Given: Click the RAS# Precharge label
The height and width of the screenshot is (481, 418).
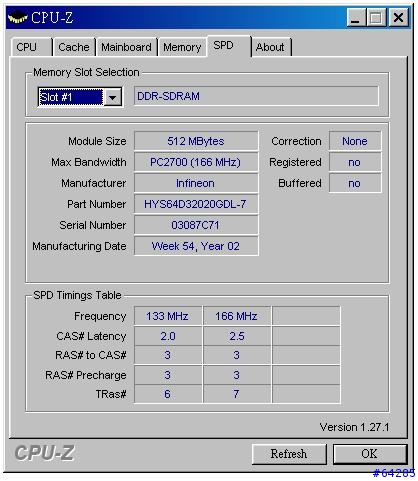Looking at the screenshot, I should coord(86,375).
